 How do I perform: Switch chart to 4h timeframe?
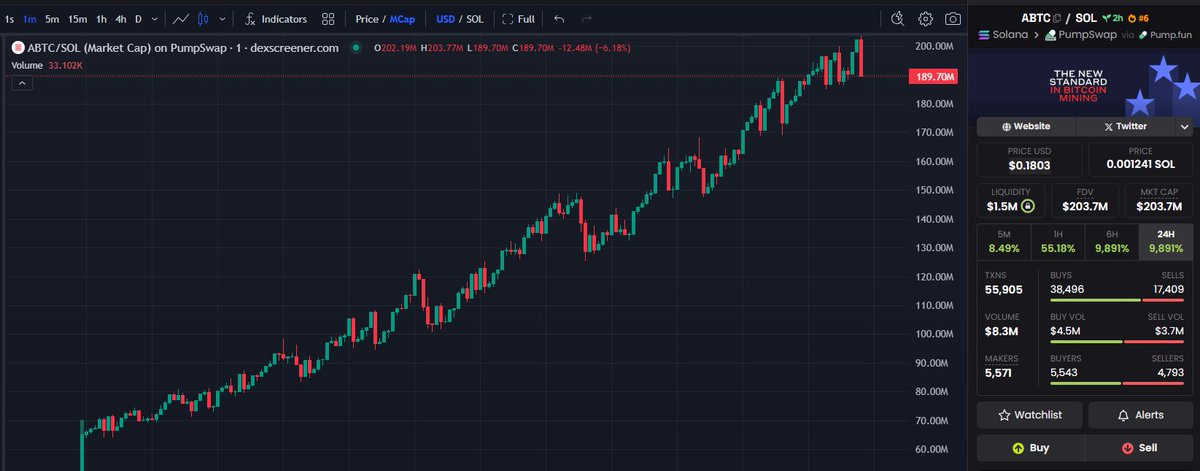pos(120,19)
